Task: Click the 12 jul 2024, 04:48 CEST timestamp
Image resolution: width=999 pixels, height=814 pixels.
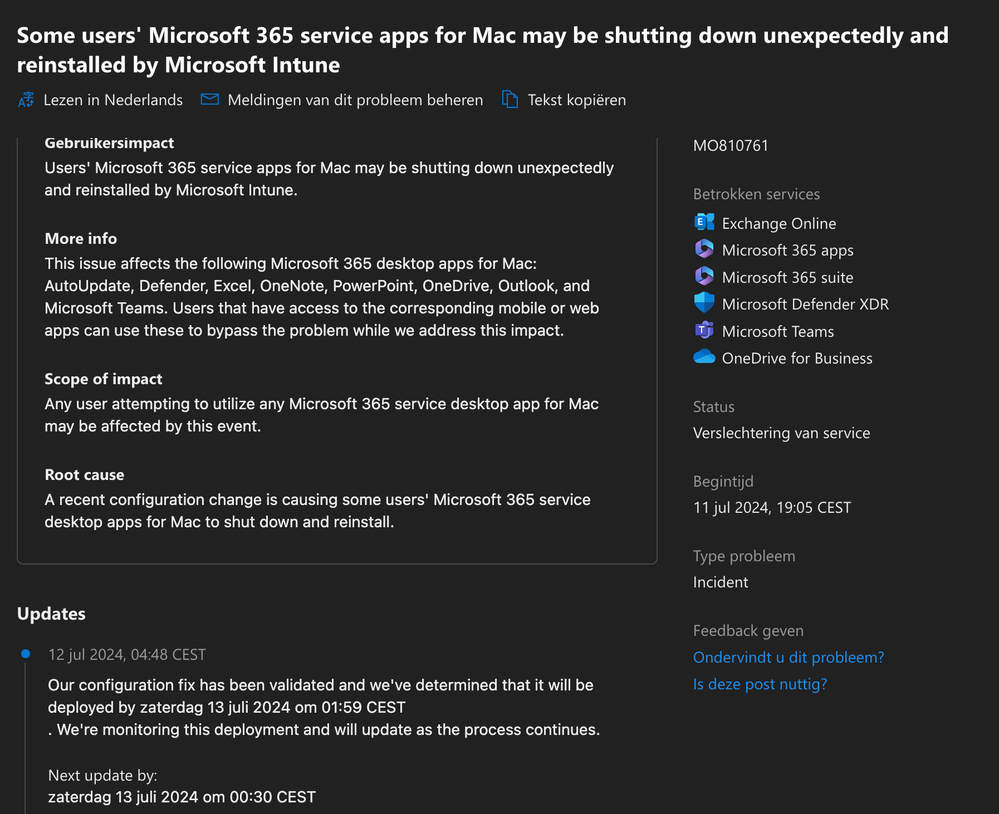Action: point(127,655)
